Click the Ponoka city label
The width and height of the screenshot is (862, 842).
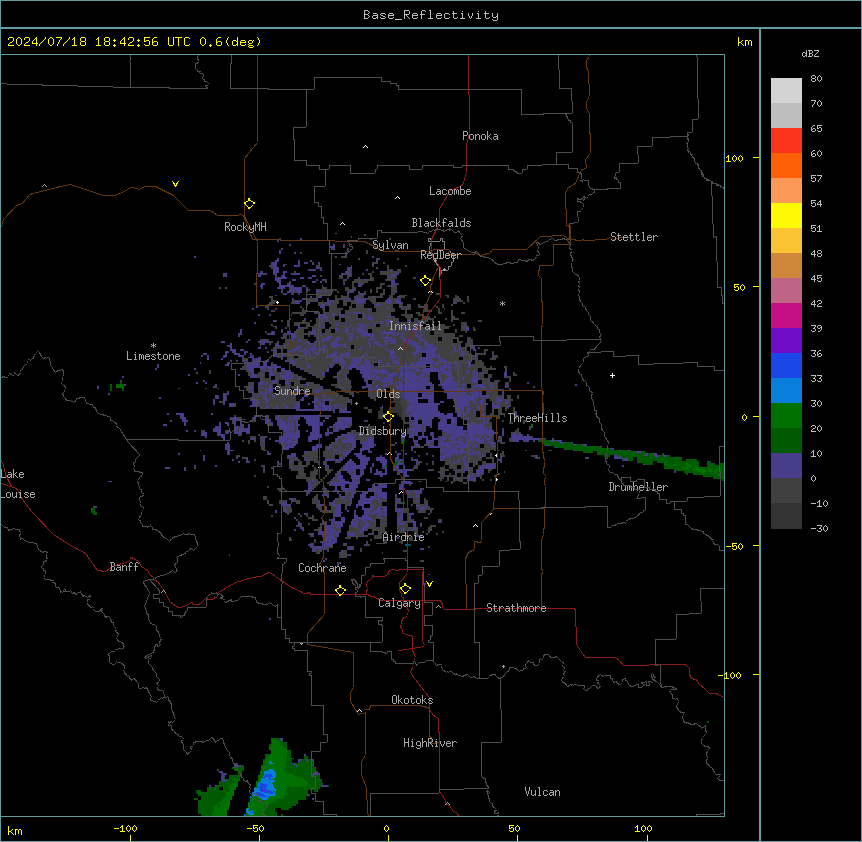coord(480,136)
